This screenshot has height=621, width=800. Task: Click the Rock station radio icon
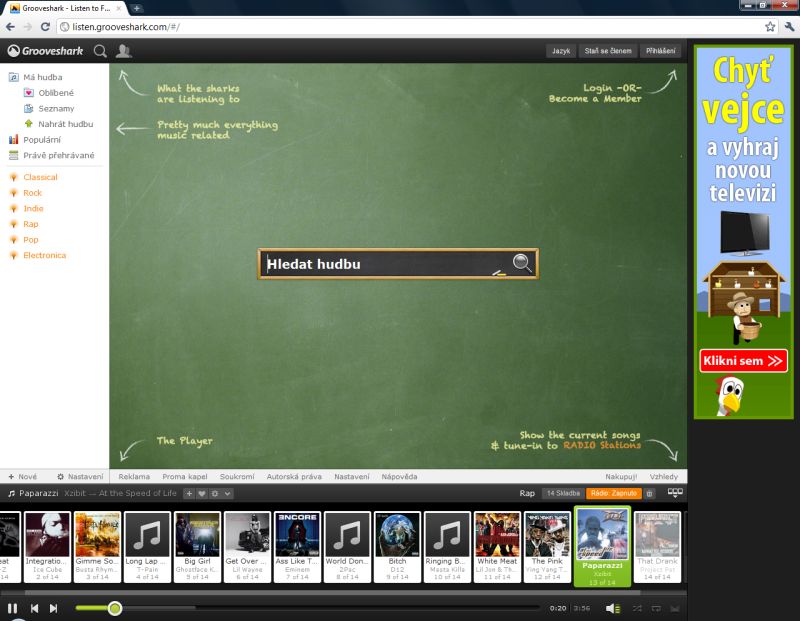pyautogui.click(x=14, y=193)
